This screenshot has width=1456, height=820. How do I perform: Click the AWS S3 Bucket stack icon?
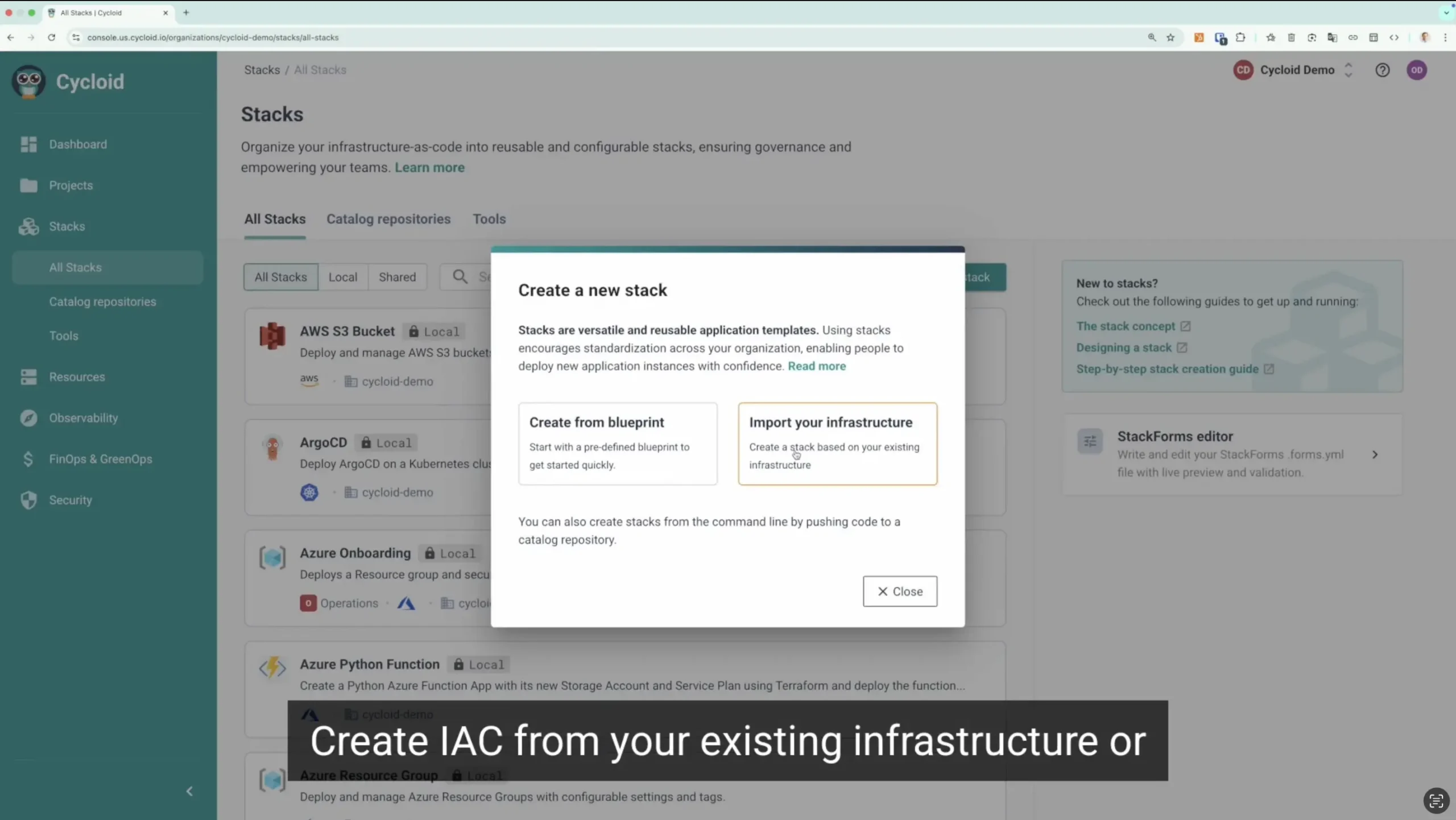click(x=272, y=336)
